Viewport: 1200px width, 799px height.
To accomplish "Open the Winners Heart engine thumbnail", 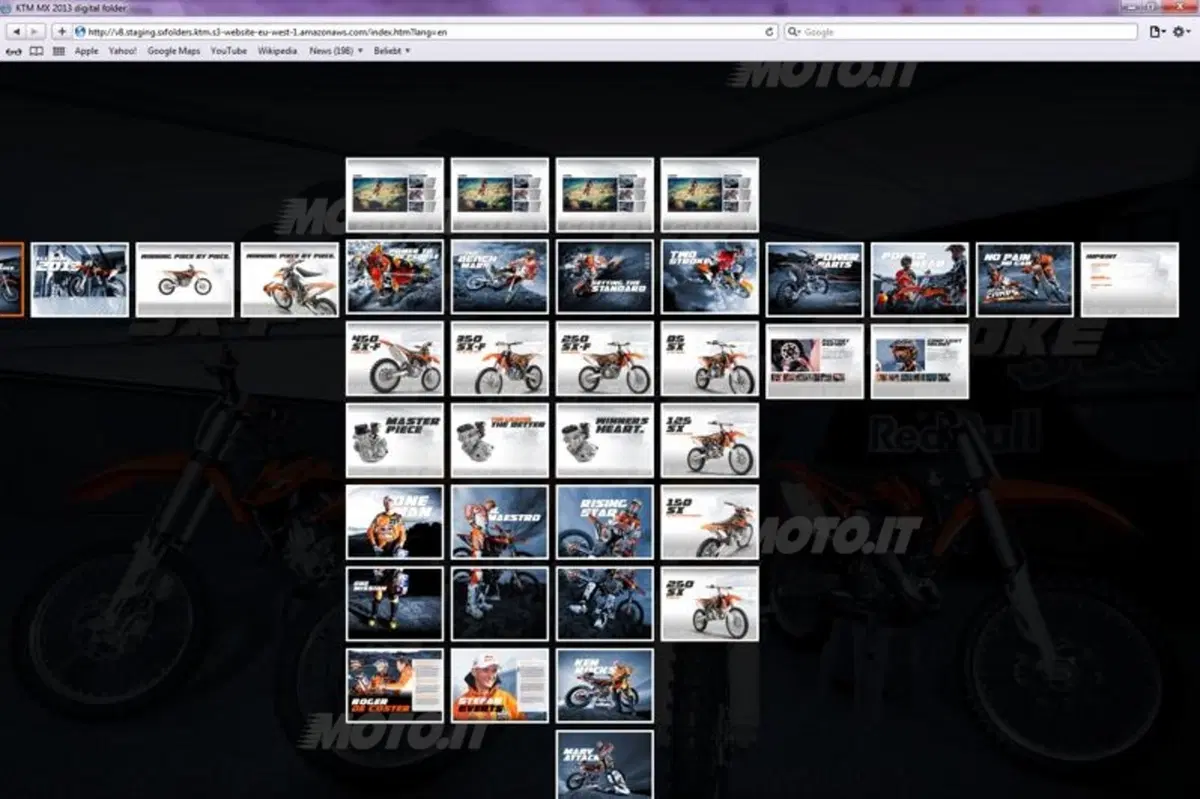I will 605,441.
